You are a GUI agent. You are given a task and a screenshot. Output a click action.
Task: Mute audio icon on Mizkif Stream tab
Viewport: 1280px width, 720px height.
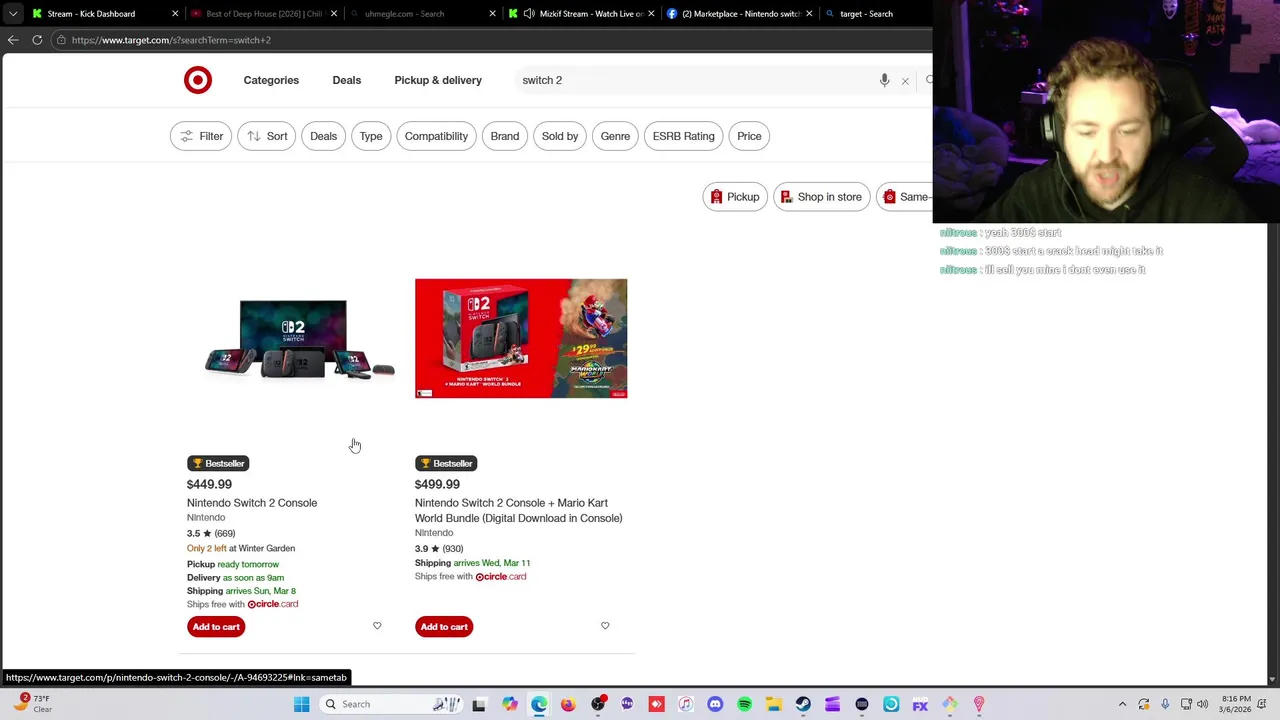click(528, 14)
